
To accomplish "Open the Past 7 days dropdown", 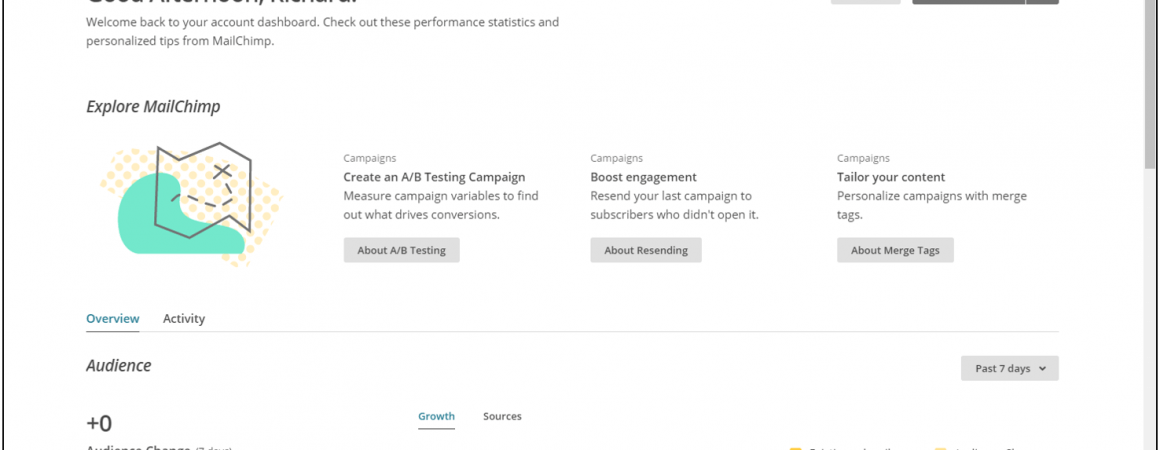I will (1009, 369).
